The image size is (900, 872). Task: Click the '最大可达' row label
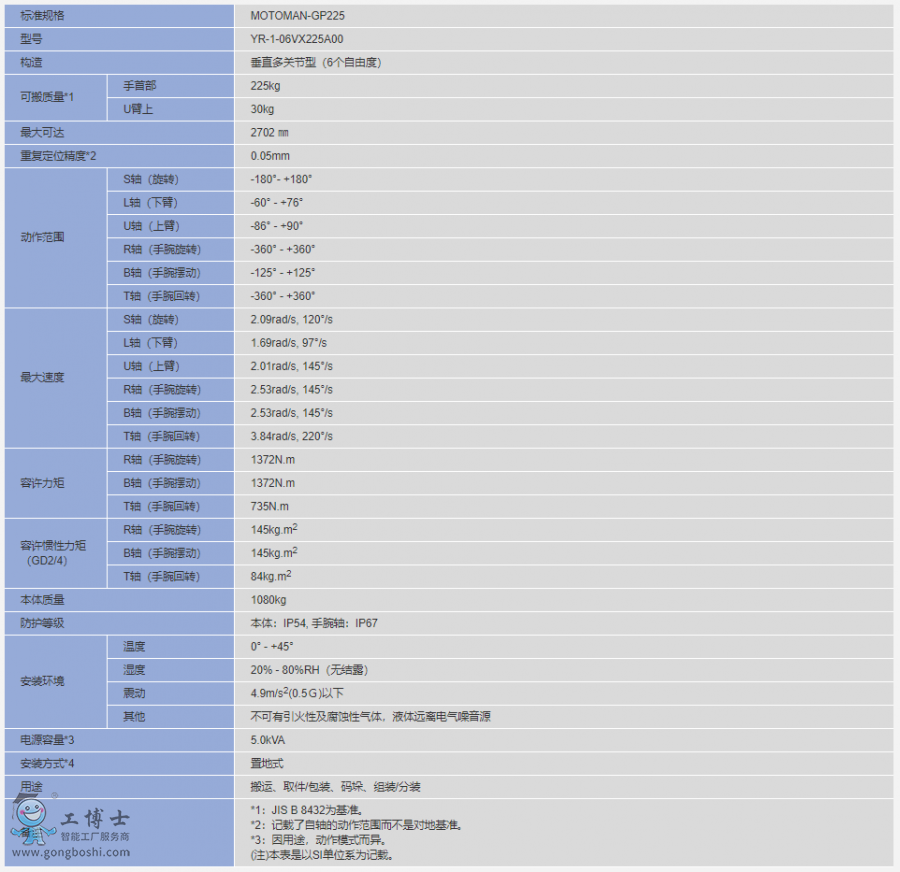42,133
